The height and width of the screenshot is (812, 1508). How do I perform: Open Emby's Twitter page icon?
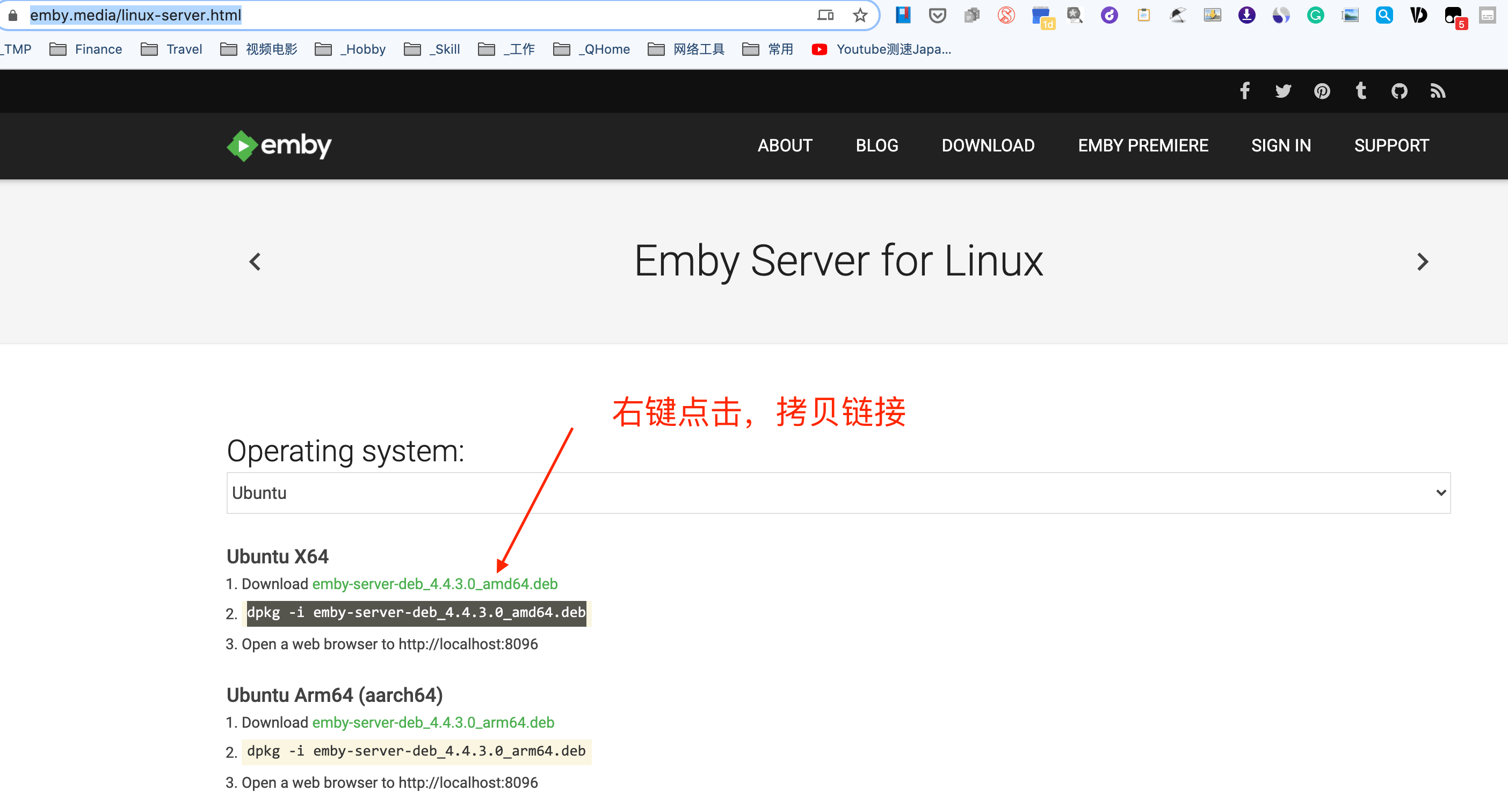1283,91
